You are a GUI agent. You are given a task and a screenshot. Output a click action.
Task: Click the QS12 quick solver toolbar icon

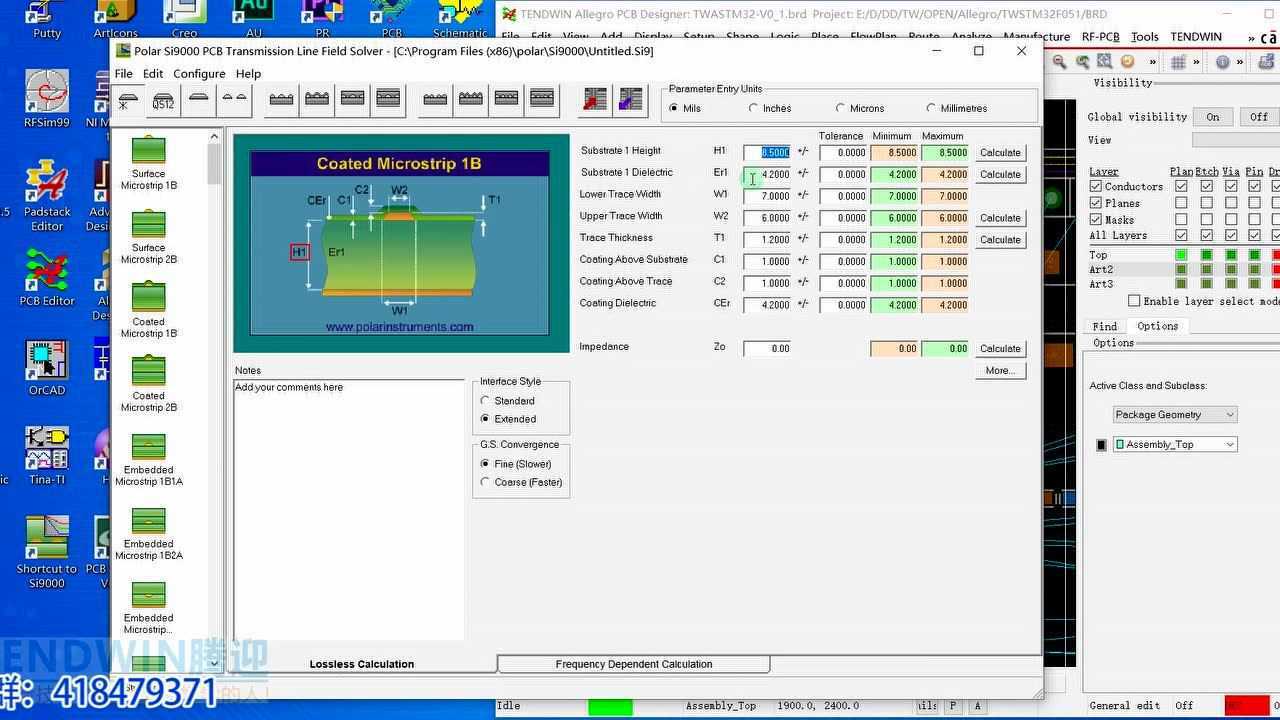[x=163, y=100]
